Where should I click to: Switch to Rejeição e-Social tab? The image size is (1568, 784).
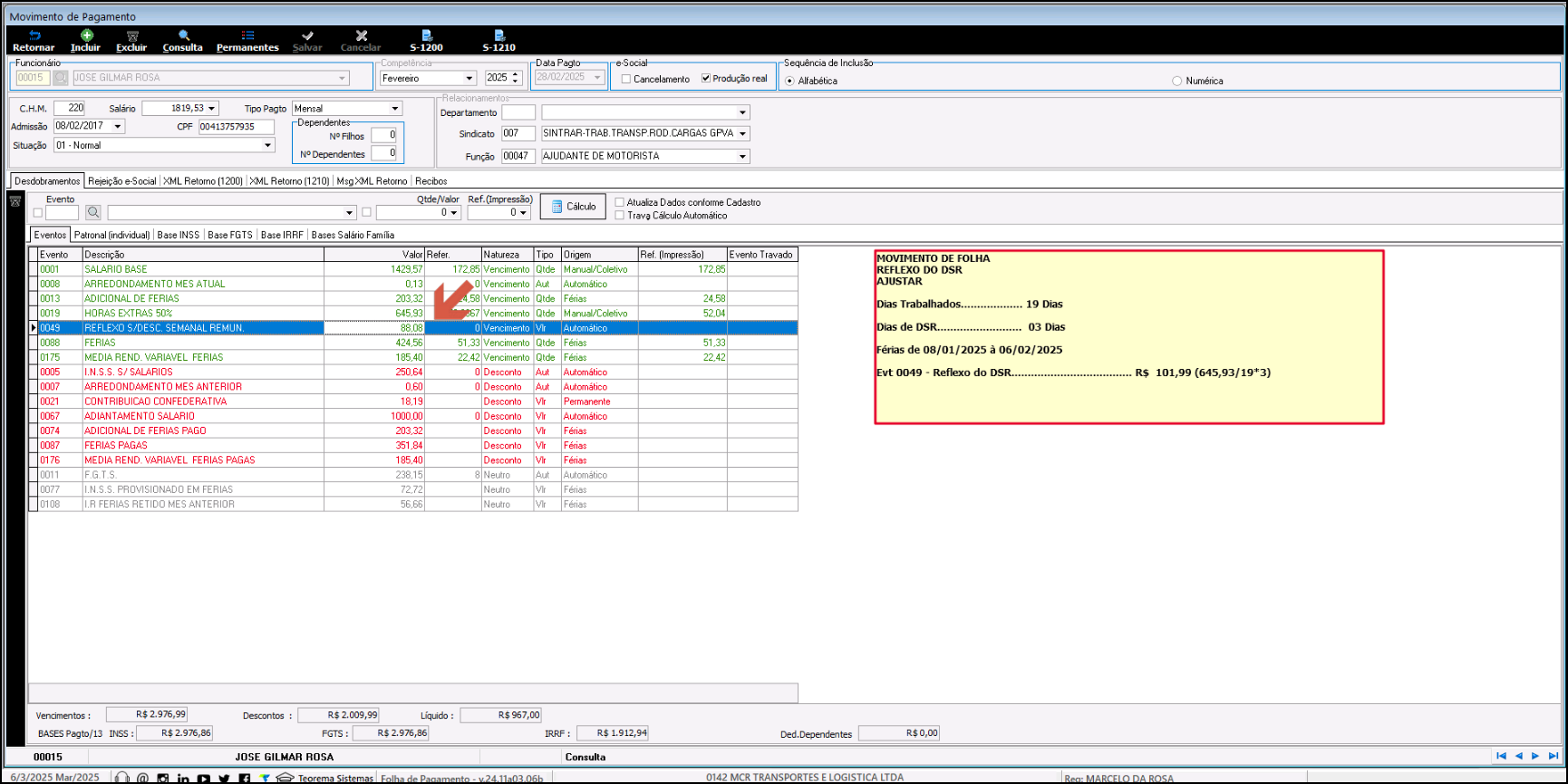(x=122, y=181)
